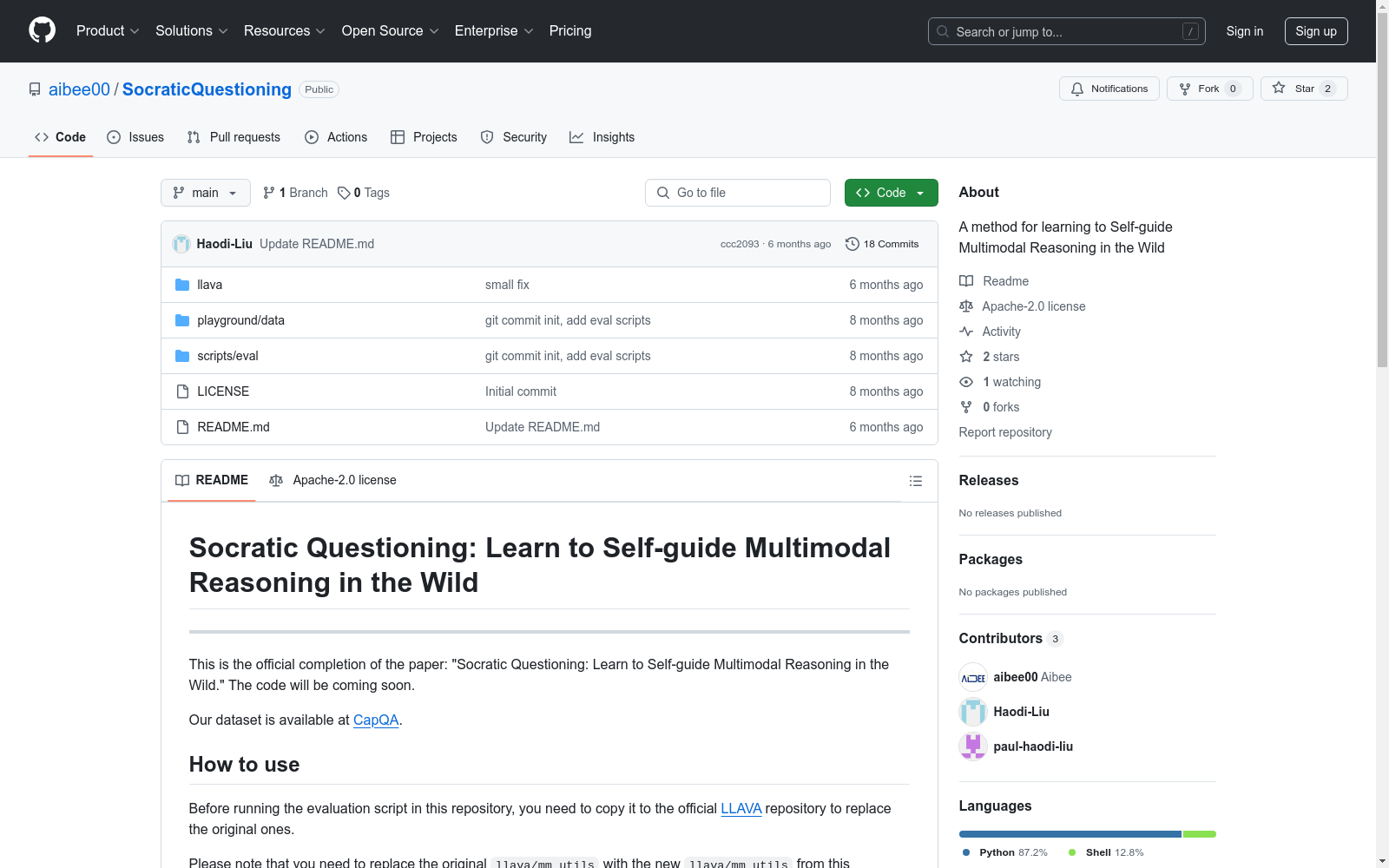Expand the Open Source dropdown menu
This screenshot has width=1389, height=868.
[x=391, y=31]
